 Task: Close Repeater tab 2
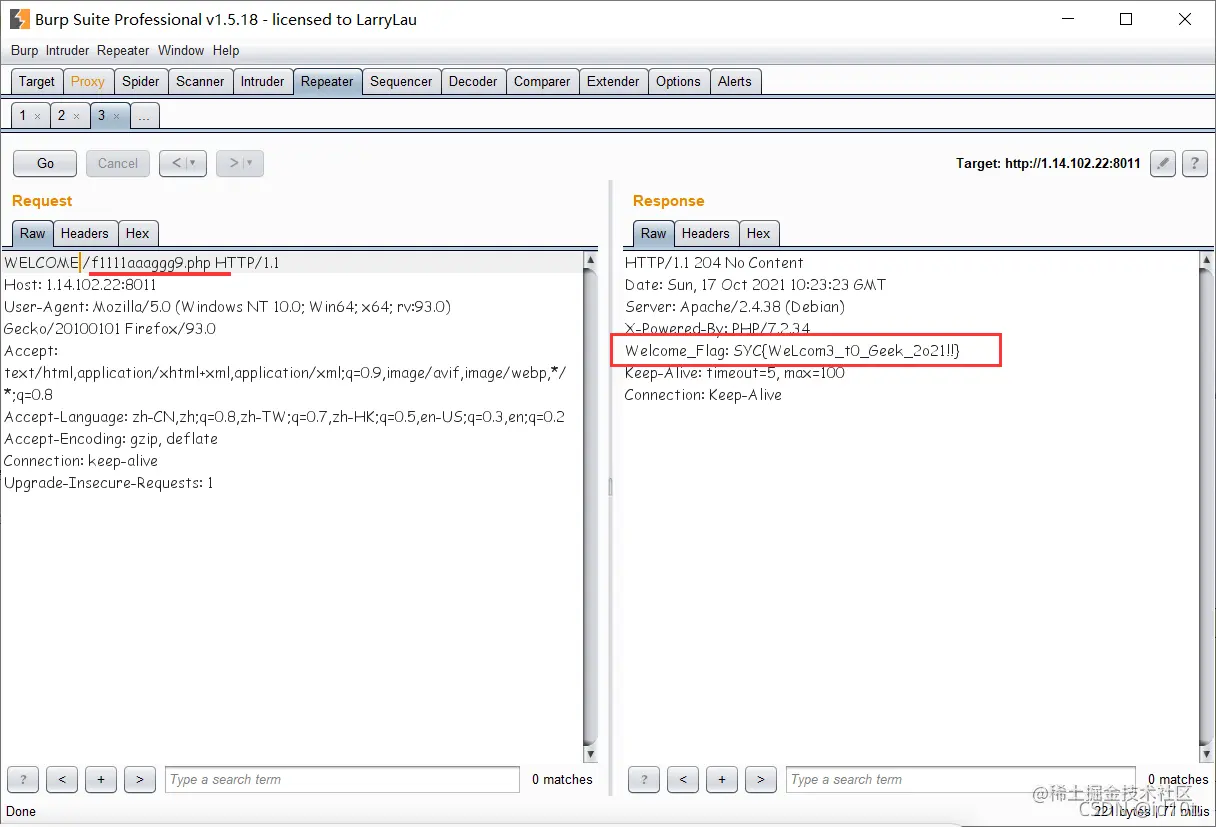[x=76, y=117]
